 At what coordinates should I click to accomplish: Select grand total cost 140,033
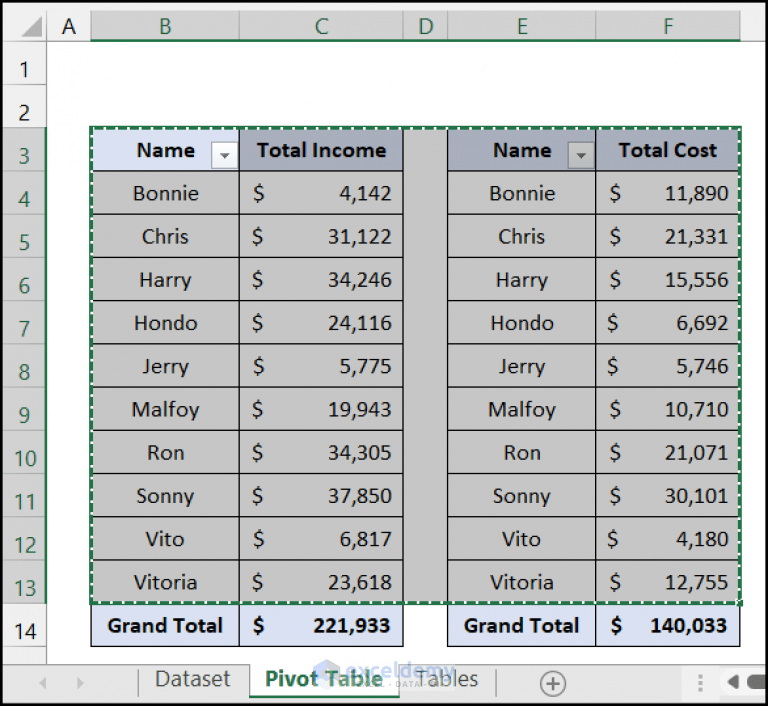pos(668,626)
